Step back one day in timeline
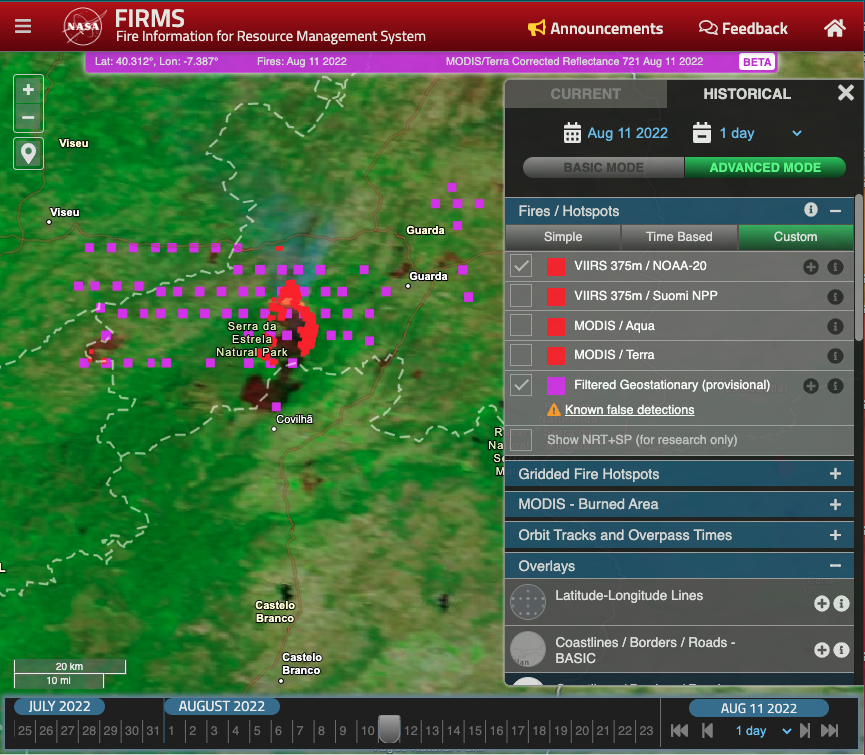 (x=707, y=731)
